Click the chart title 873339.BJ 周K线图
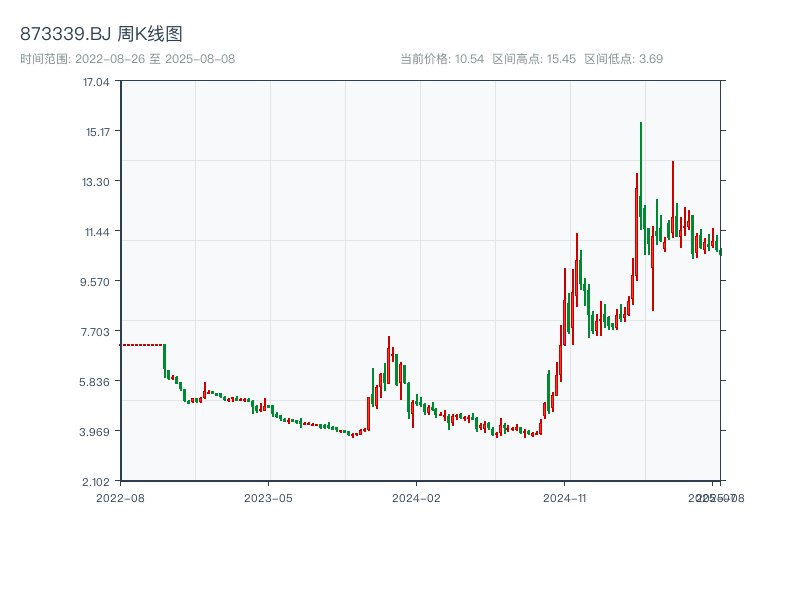The height and width of the screenshot is (600, 800). click(100, 32)
